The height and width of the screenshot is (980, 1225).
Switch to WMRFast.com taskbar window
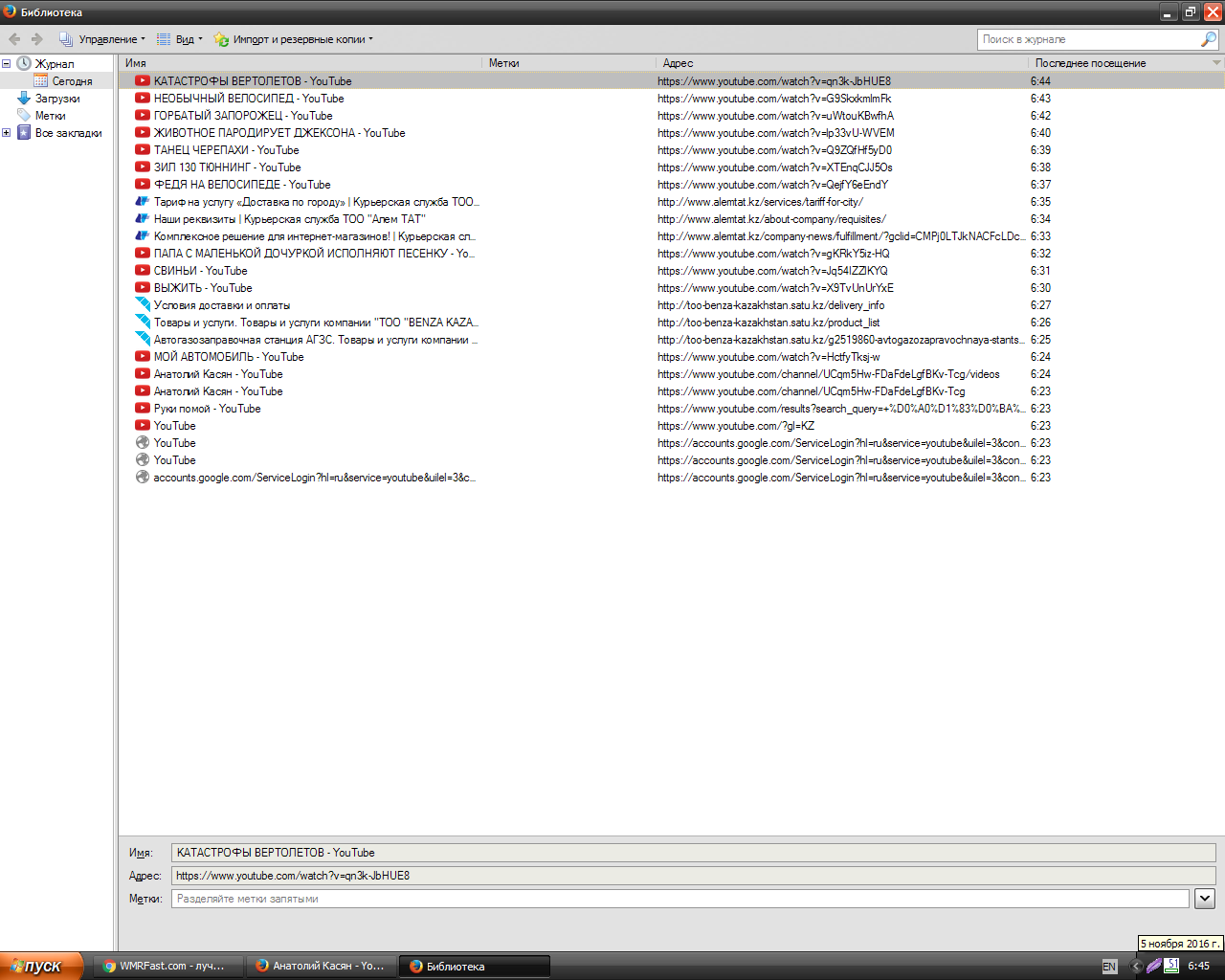(168, 966)
